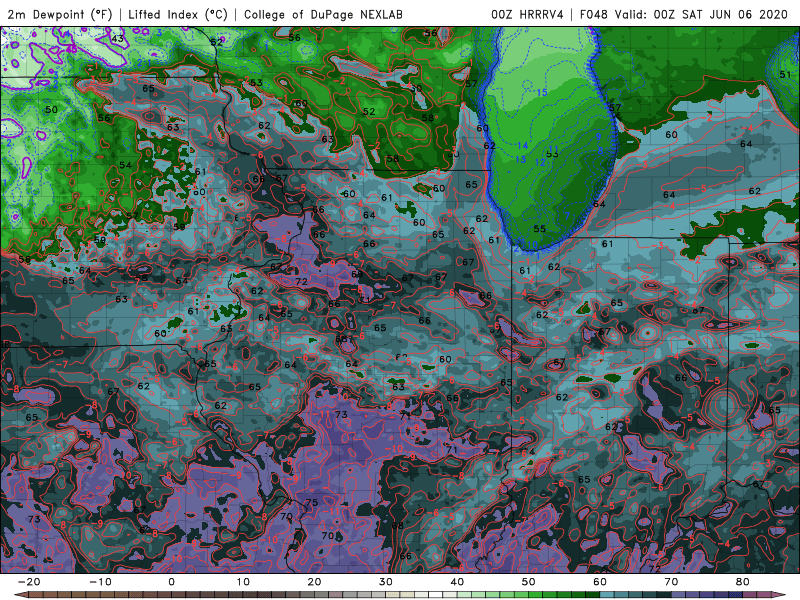The width and height of the screenshot is (800, 600).
Task: Click the blue '15' contour label over the lake
Action: coord(542,92)
